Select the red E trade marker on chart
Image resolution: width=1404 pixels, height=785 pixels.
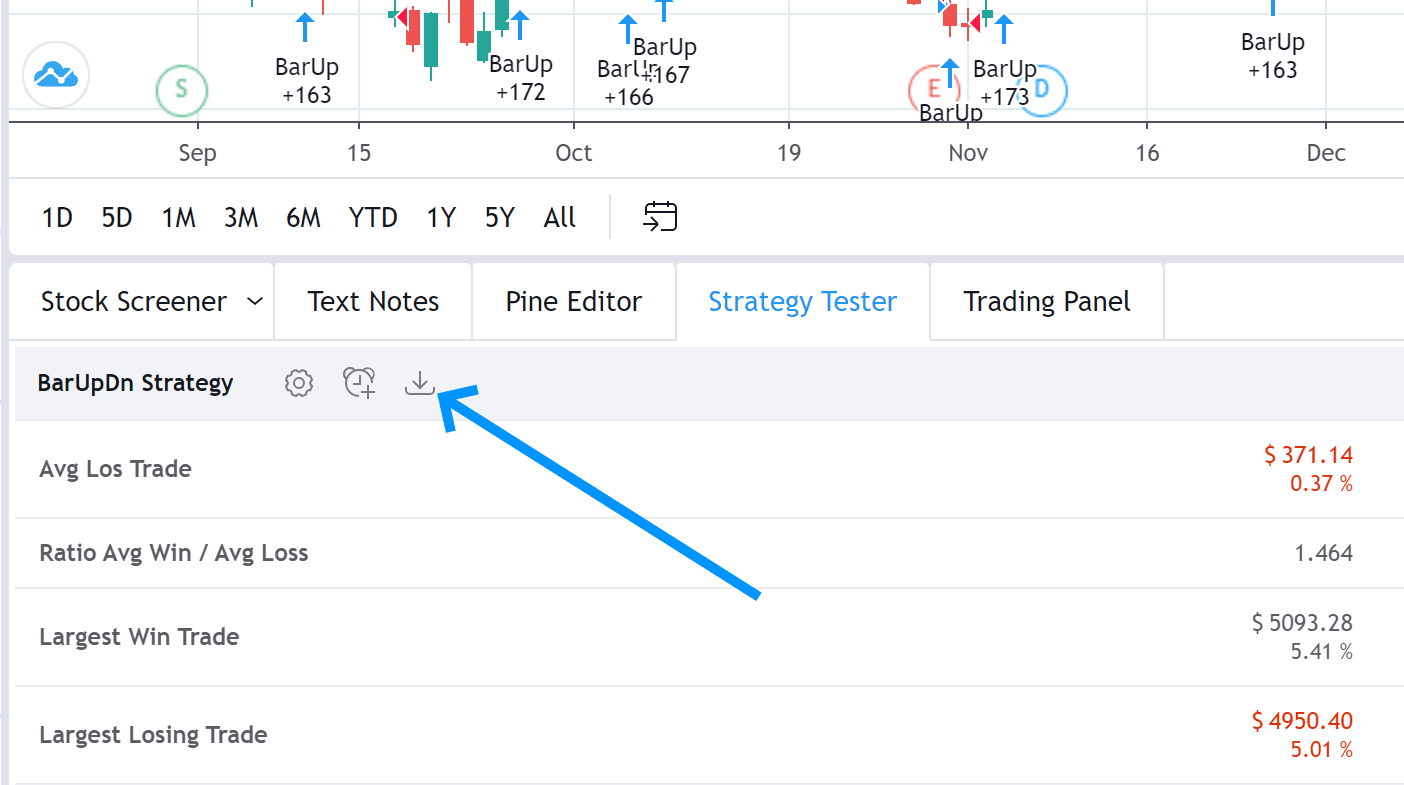pyautogui.click(x=935, y=90)
